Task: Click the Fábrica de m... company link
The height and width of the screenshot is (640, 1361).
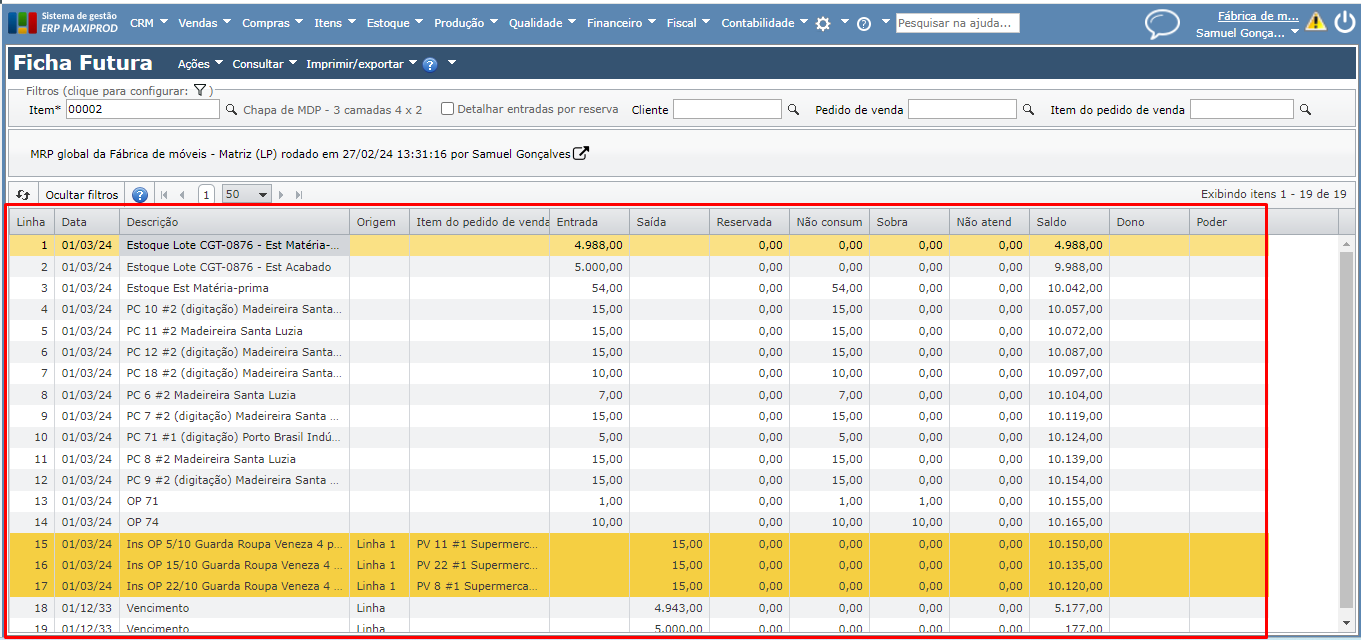Action: 1257,15
